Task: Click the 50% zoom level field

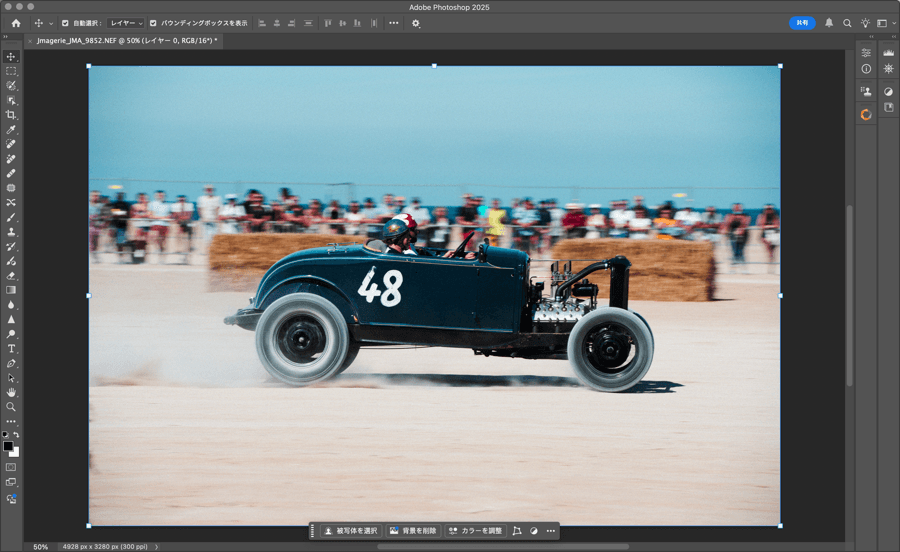Action: tap(40, 547)
